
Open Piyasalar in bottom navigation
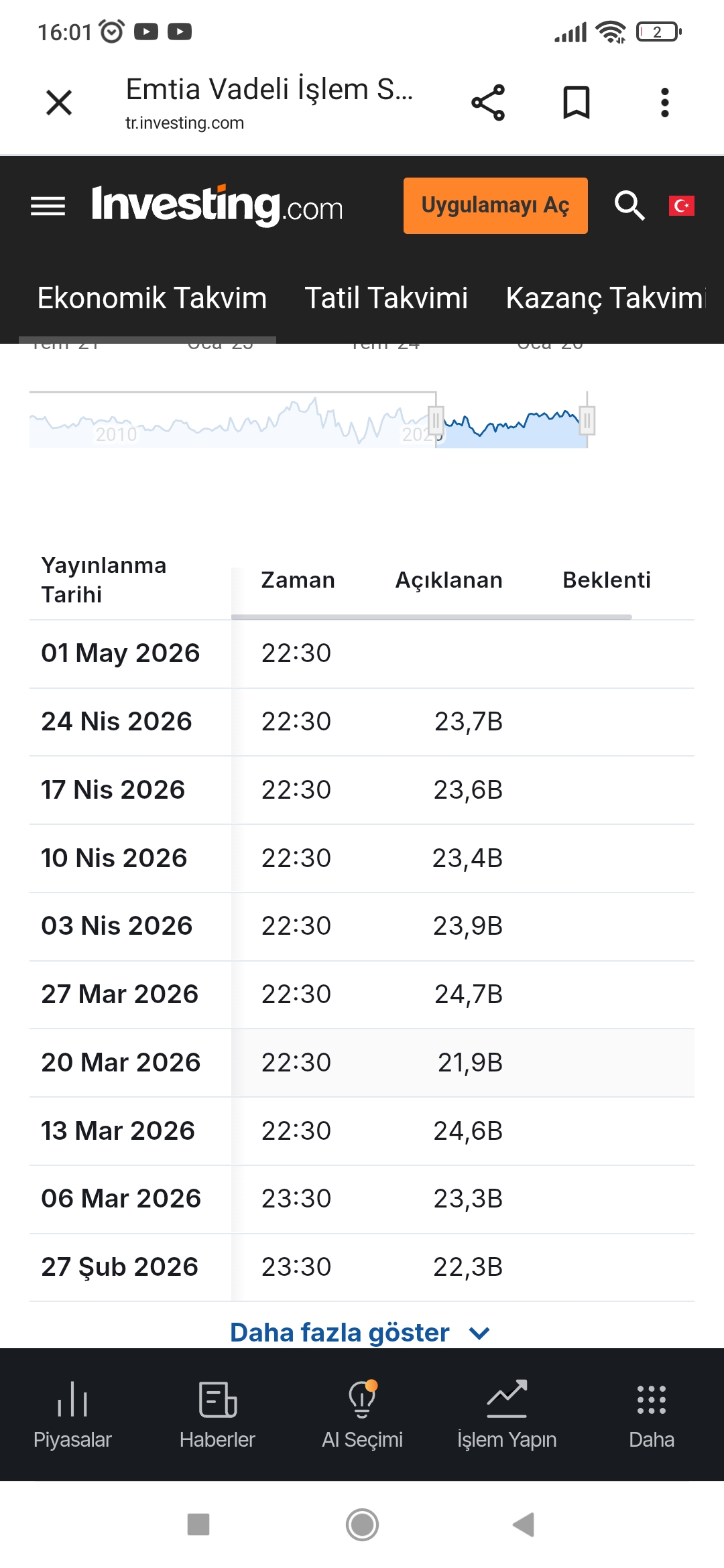(x=72, y=1414)
